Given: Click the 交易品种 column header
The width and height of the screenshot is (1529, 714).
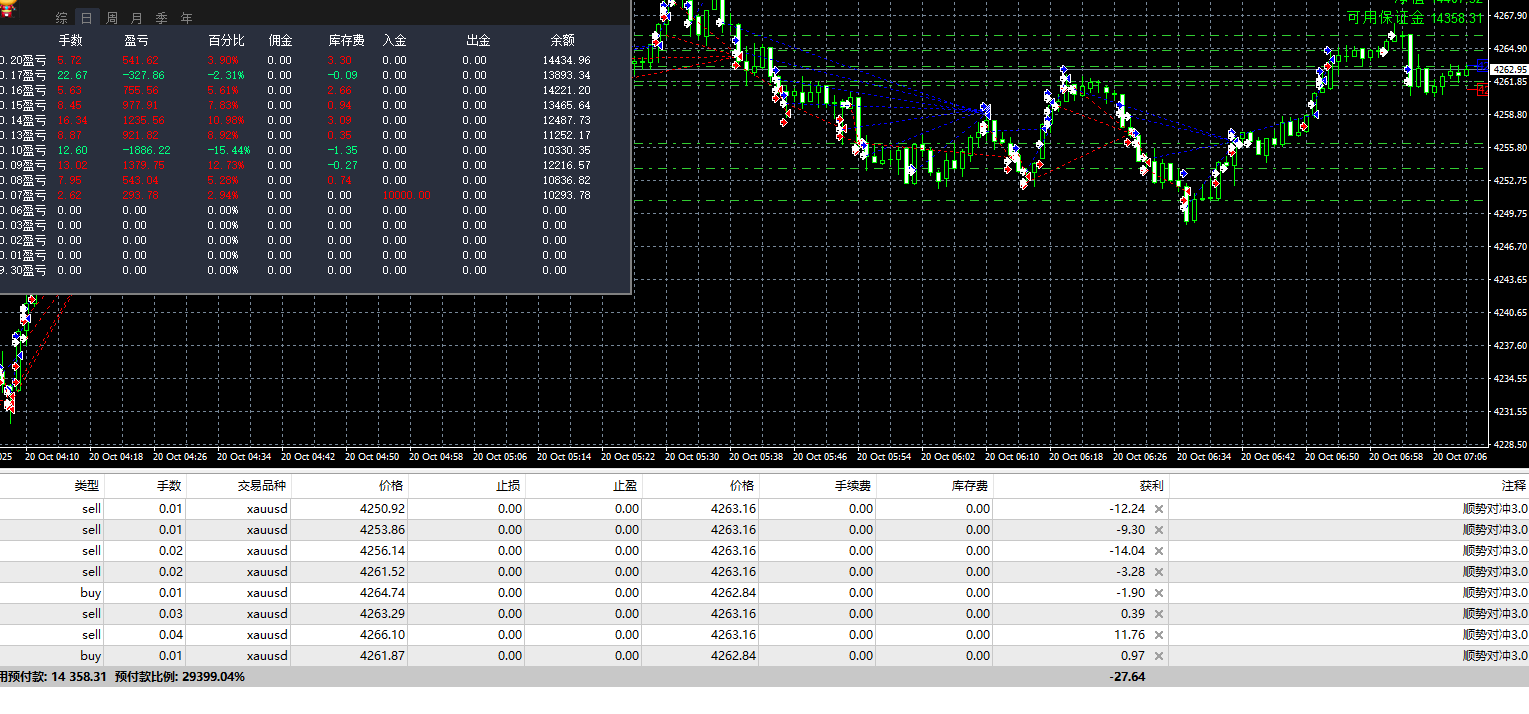Looking at the screenshot, I should tap(261, 486).
